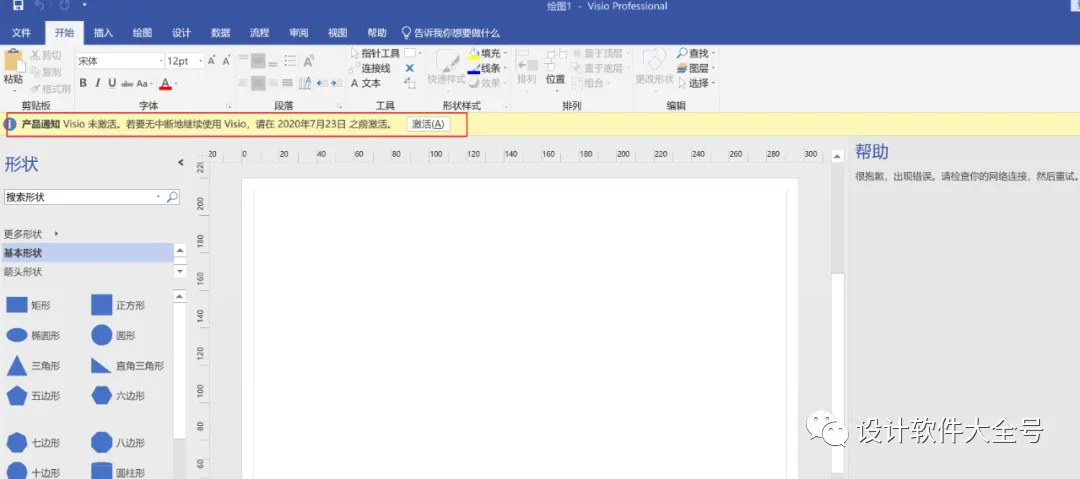Switch to the 数据 (Data) tab
The image size is (1080, 479).
click(x=220, y=33)
